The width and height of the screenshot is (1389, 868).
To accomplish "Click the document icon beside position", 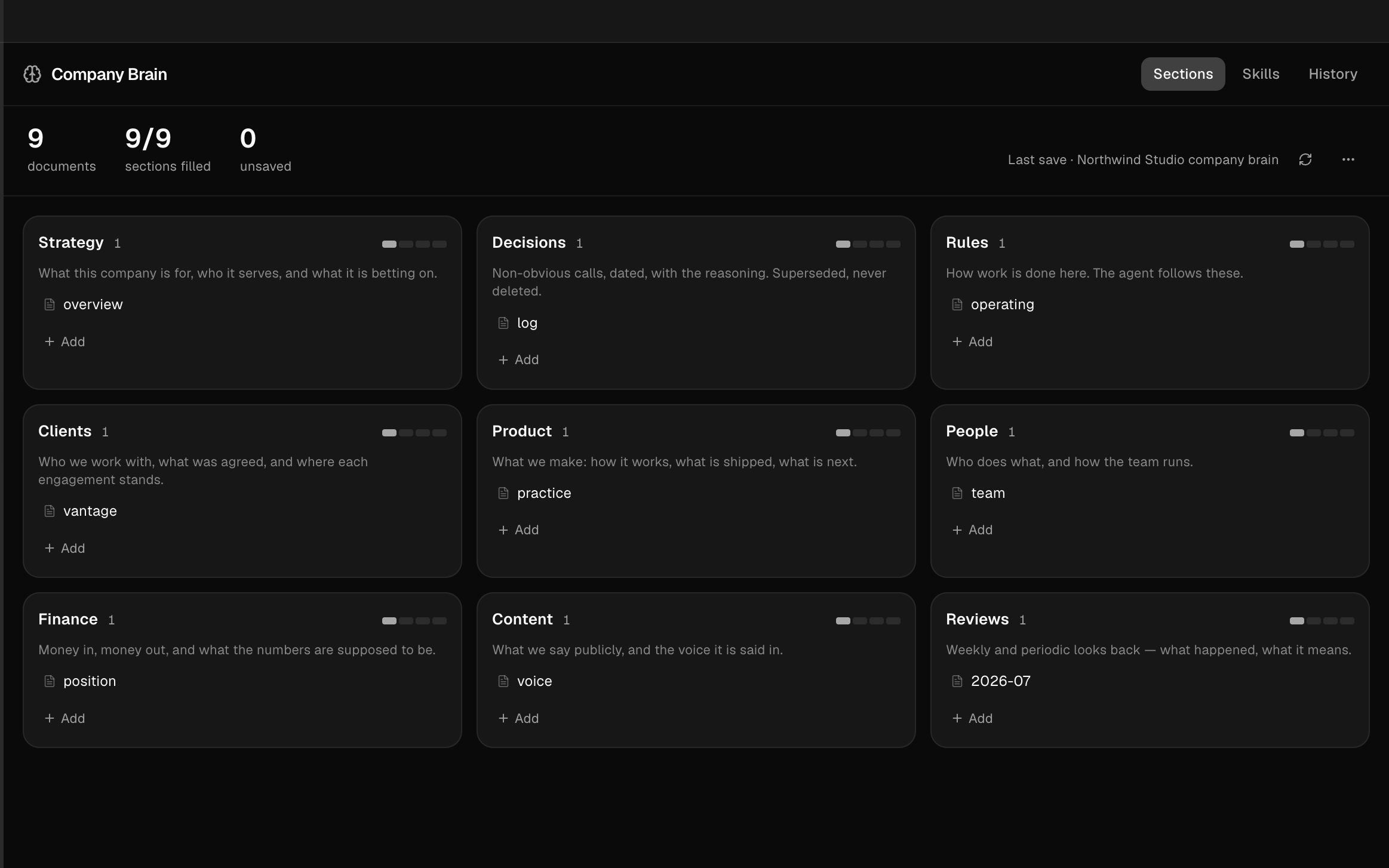I will [50, 681].
